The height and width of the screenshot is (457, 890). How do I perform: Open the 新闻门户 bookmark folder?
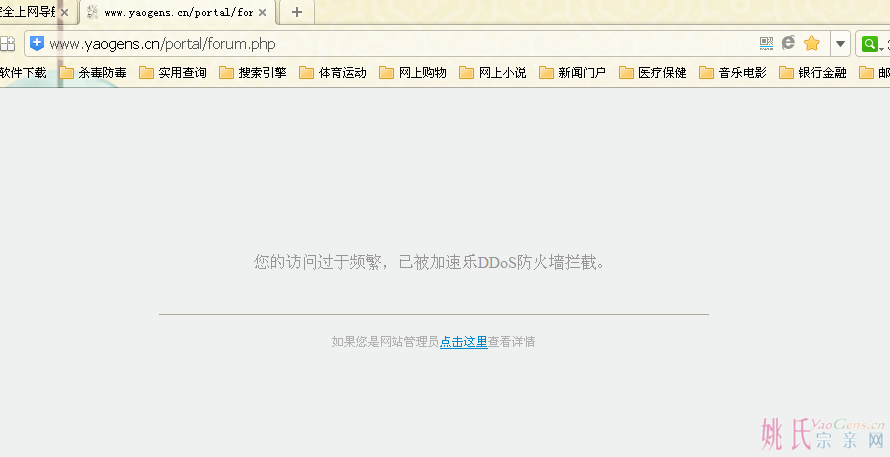(573, 72)
